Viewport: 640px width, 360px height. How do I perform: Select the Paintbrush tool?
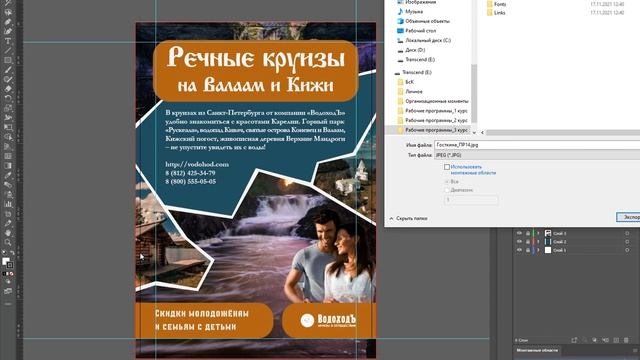(8, 70)
